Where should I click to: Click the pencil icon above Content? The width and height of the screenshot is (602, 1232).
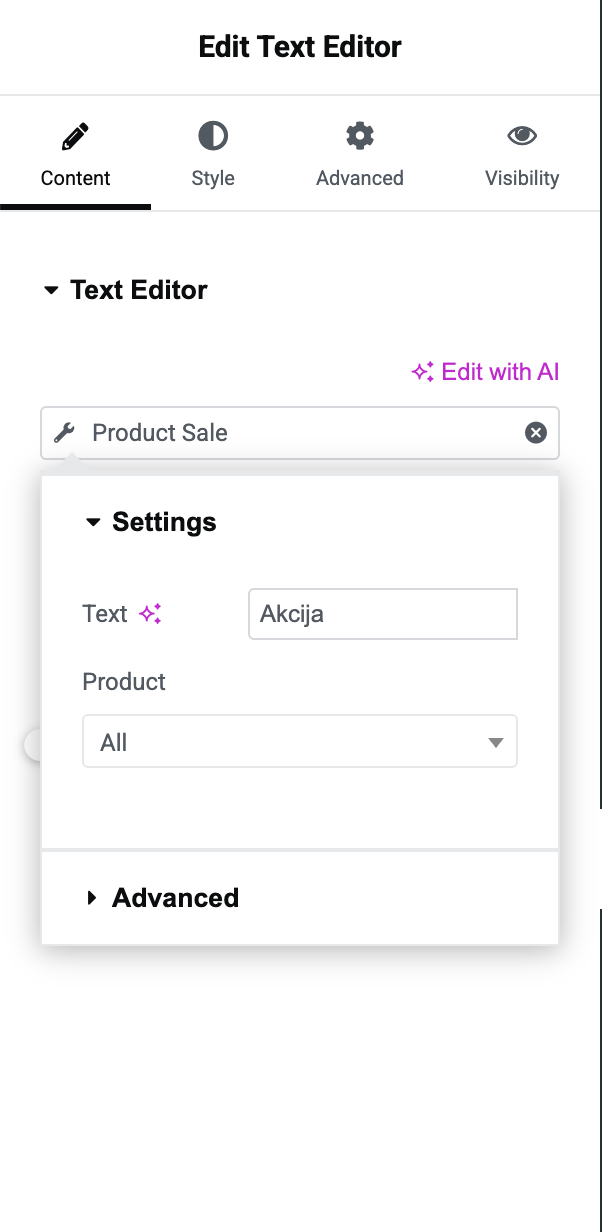pyautogui.click(x=75, y=136)
